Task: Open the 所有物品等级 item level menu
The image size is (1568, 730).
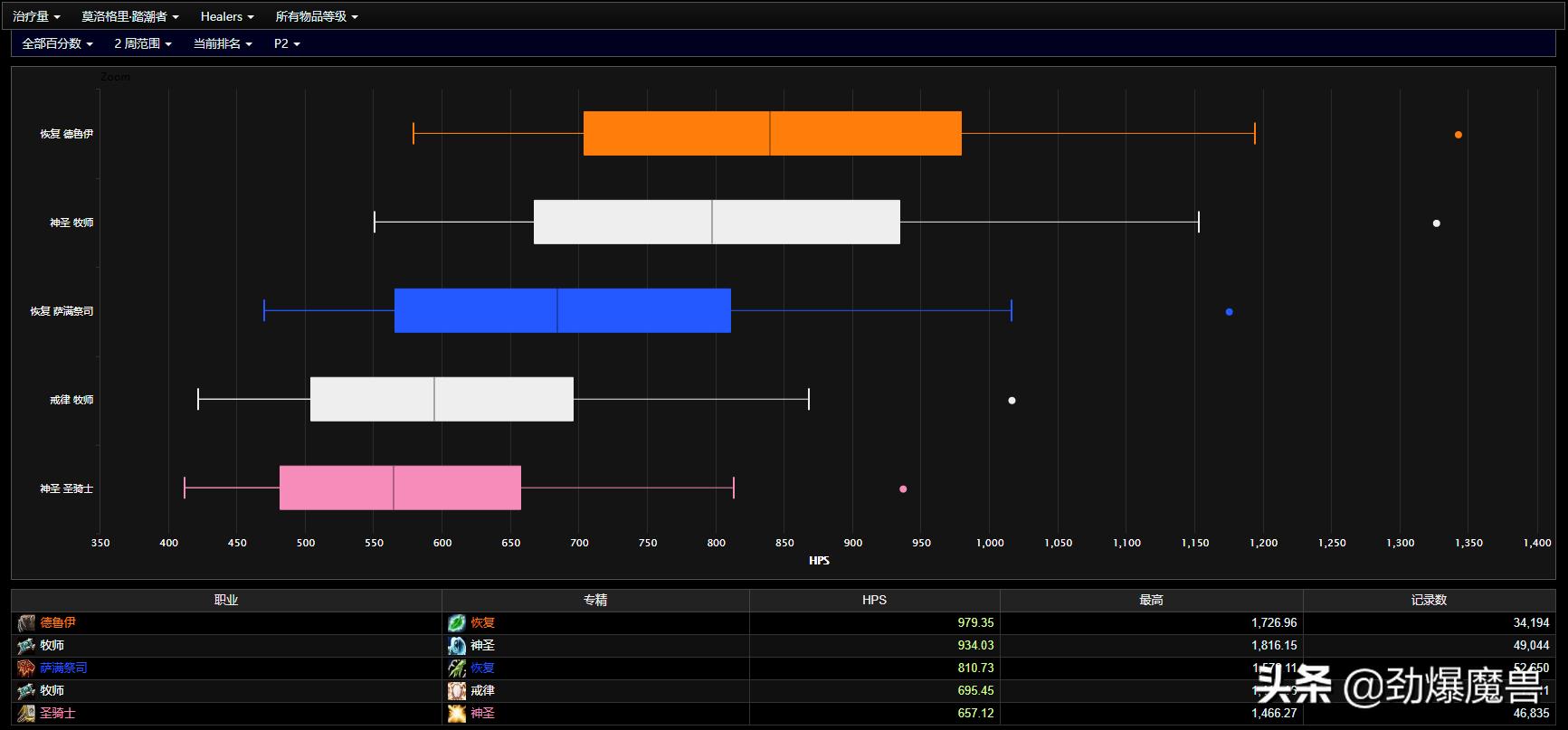Action: click(317, 16)
